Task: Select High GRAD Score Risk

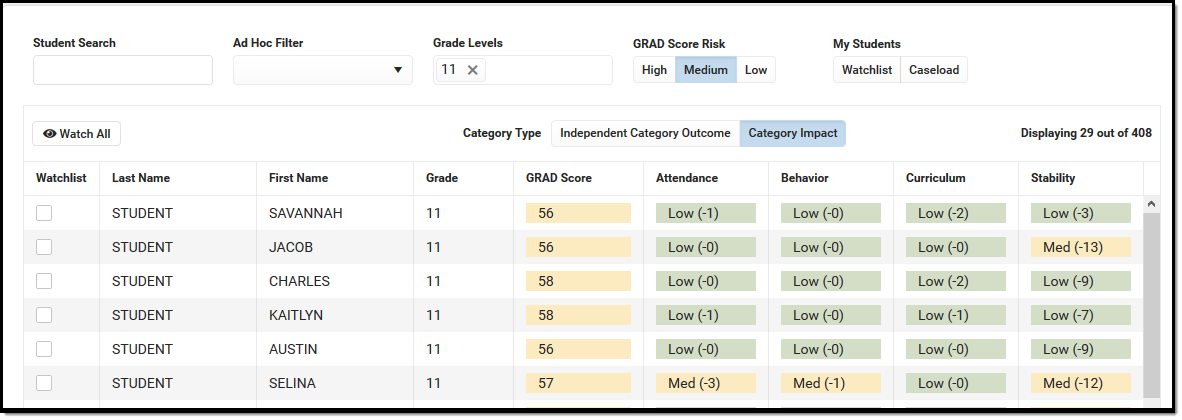Action: [654, 70]
